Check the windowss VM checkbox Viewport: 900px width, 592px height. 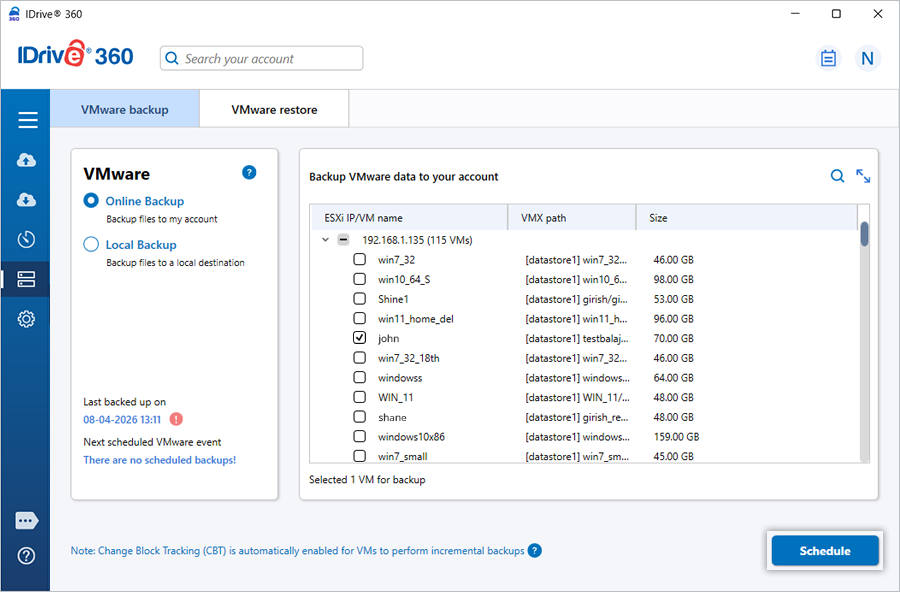359,377
